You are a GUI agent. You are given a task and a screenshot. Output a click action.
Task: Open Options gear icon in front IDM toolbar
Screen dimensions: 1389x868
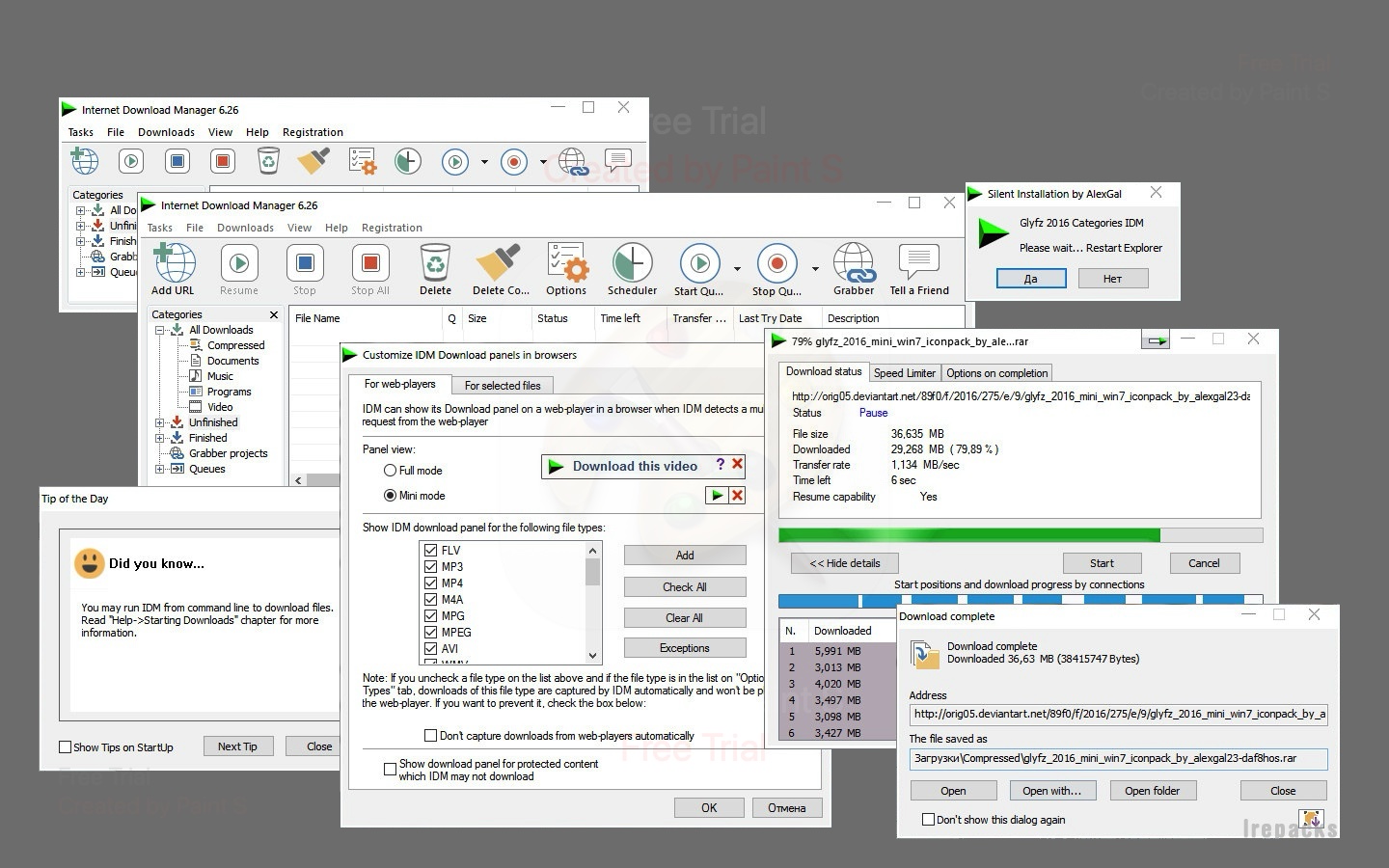tap(566, 262)
